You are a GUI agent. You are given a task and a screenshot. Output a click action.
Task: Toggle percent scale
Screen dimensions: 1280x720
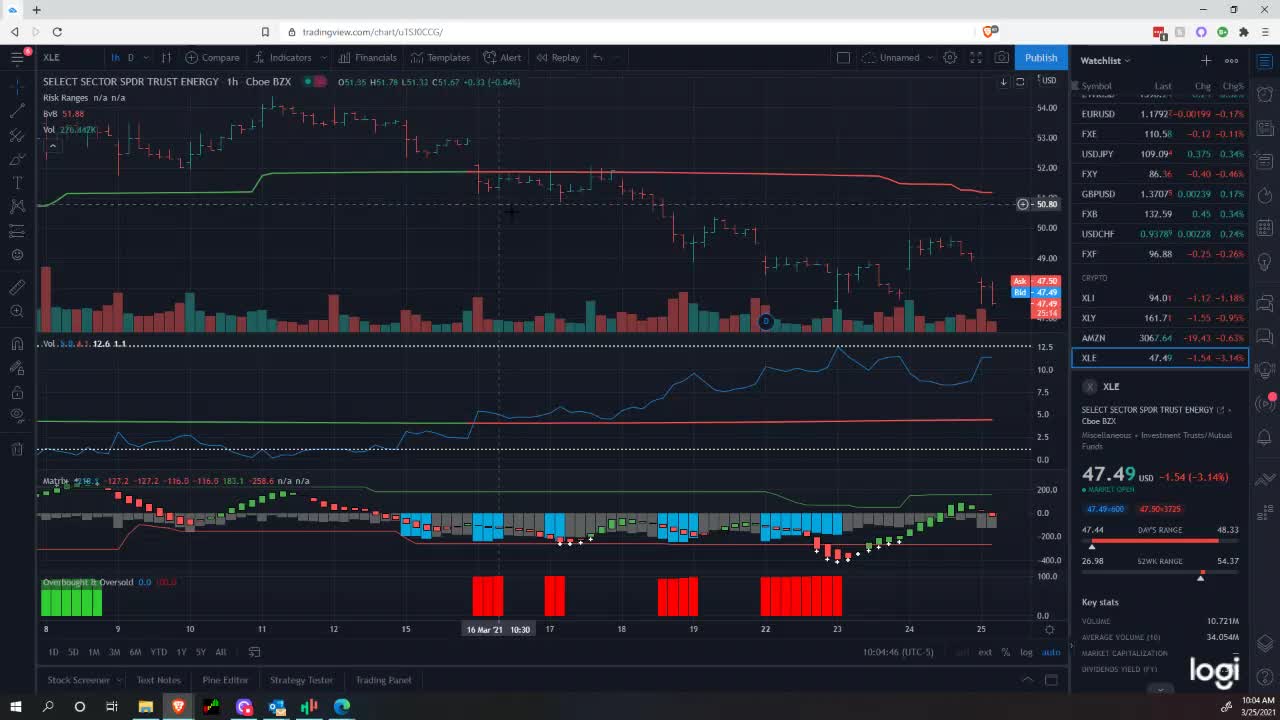(1006, 652)
